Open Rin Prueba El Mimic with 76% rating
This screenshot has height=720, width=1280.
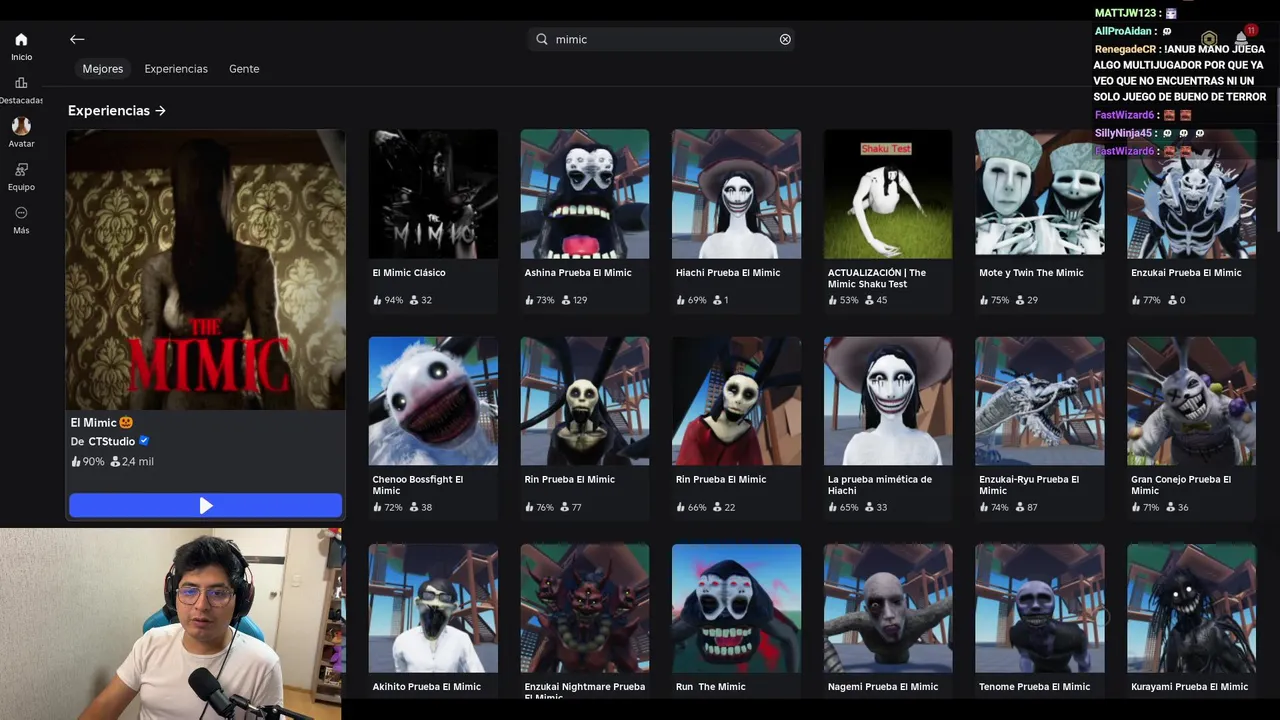(585, 401)
